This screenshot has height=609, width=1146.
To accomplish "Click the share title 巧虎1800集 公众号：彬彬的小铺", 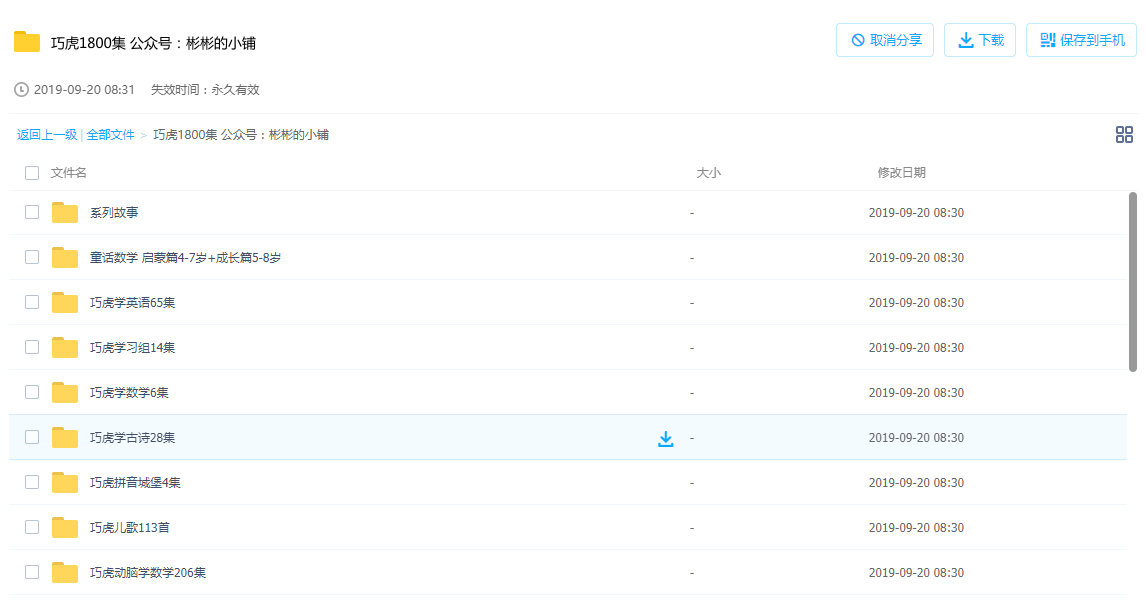I will pos(153,43).
